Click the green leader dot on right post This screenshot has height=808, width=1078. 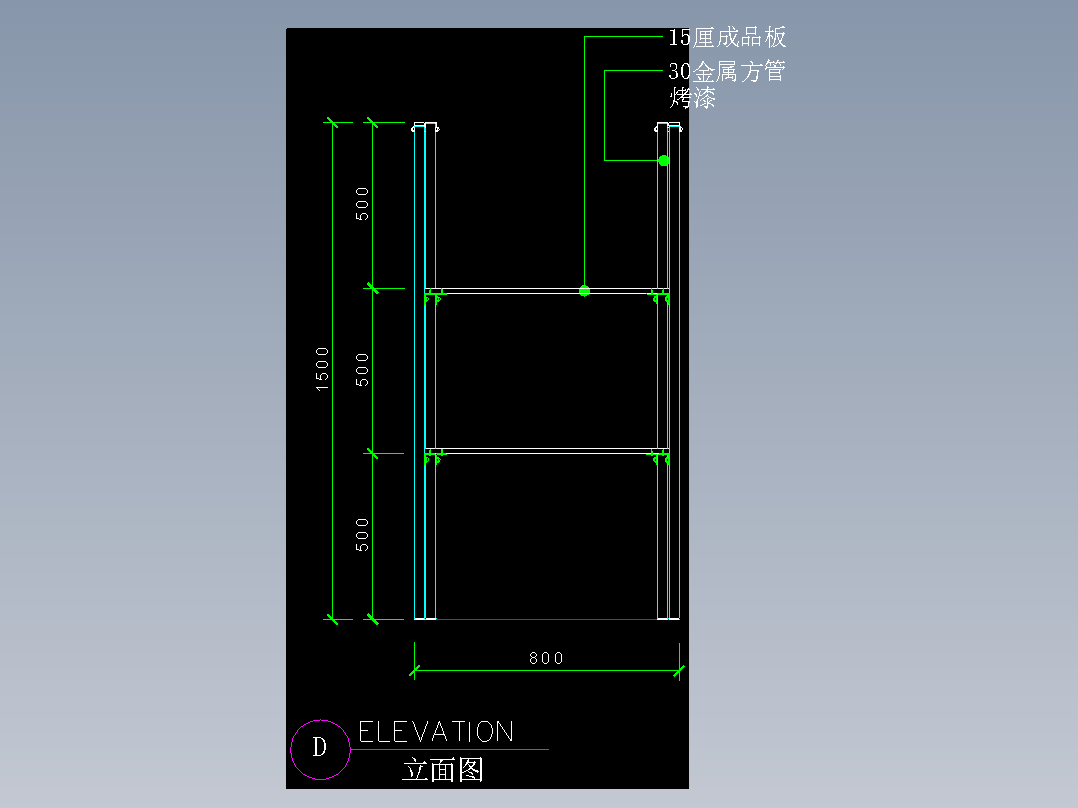coord(663,160)
